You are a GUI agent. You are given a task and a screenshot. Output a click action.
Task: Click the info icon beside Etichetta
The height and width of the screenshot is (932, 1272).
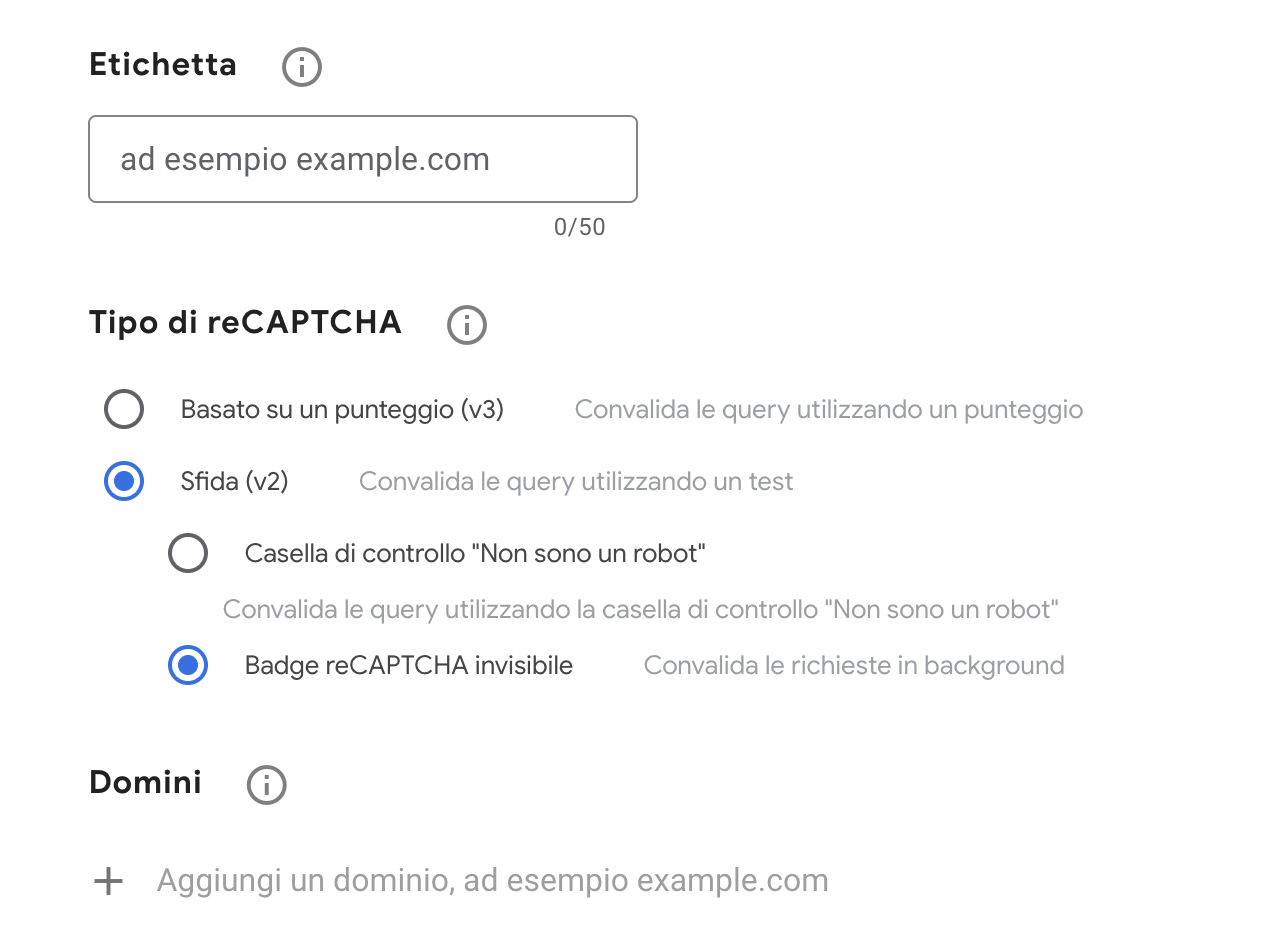[302, 68]
